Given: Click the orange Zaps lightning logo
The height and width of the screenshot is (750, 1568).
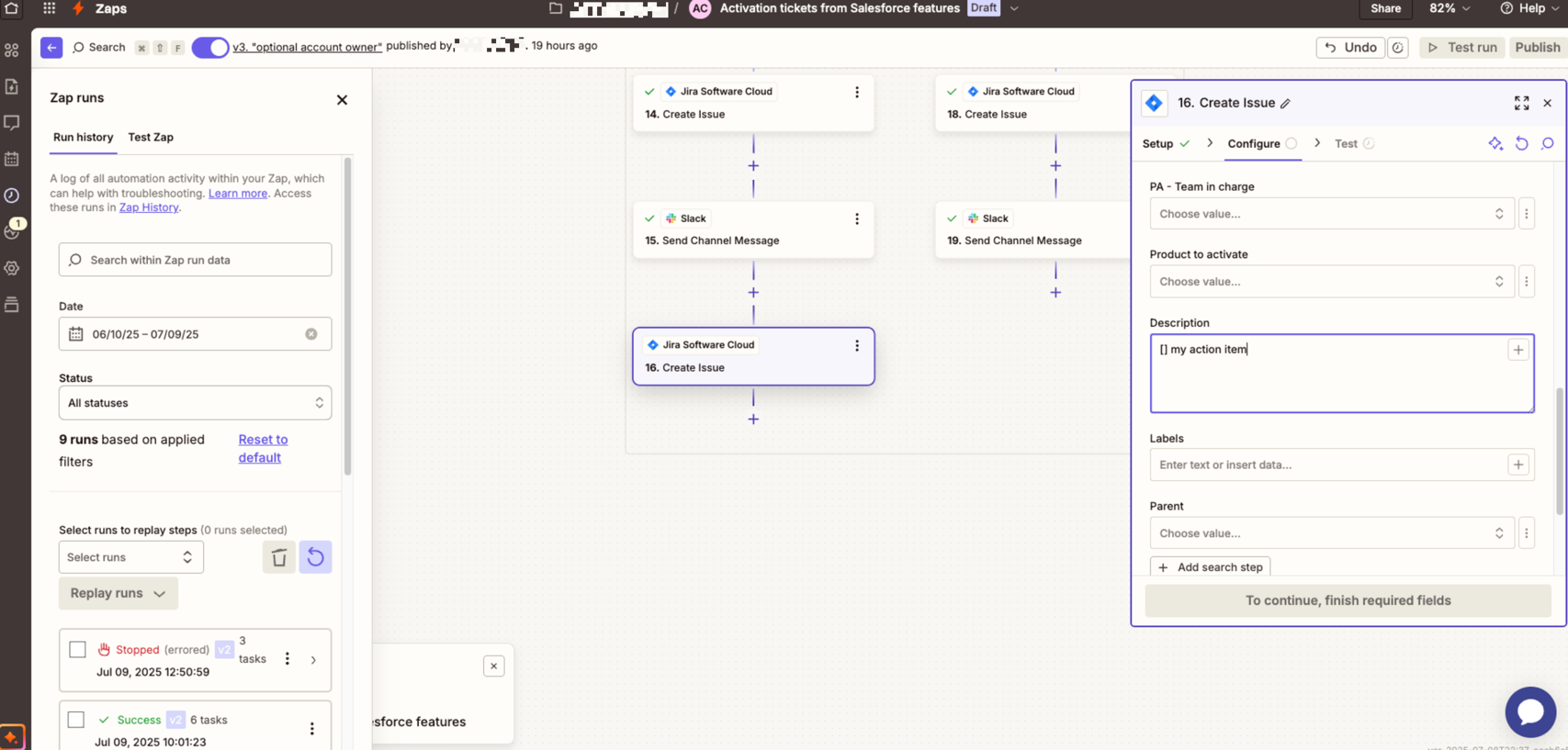Looking at the screenshot, I should coord(78,8).
